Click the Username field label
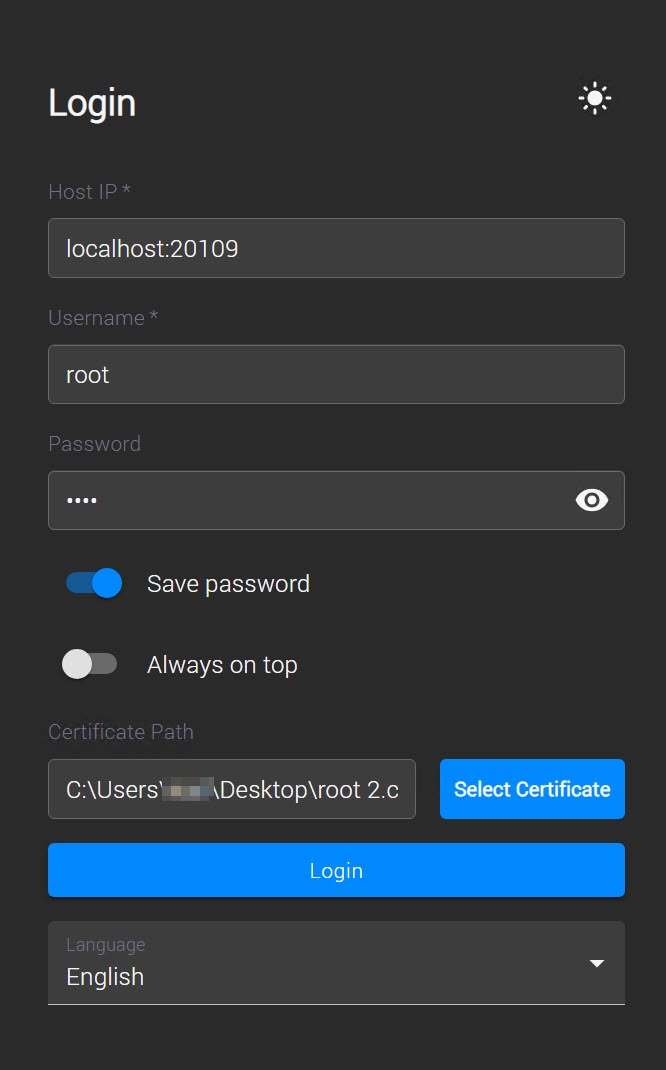This screenshot has height=1070, width=666. 103,318
